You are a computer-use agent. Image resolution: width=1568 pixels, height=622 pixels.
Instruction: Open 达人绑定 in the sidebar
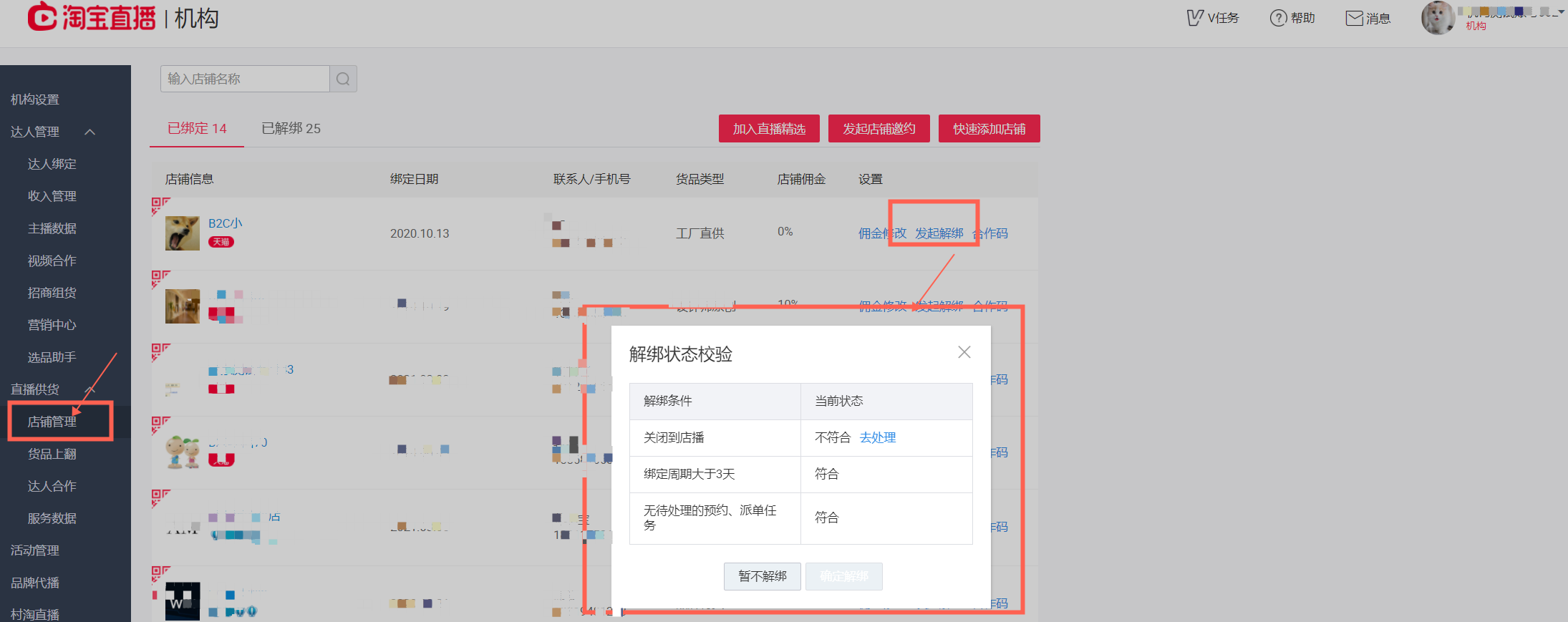52,164
